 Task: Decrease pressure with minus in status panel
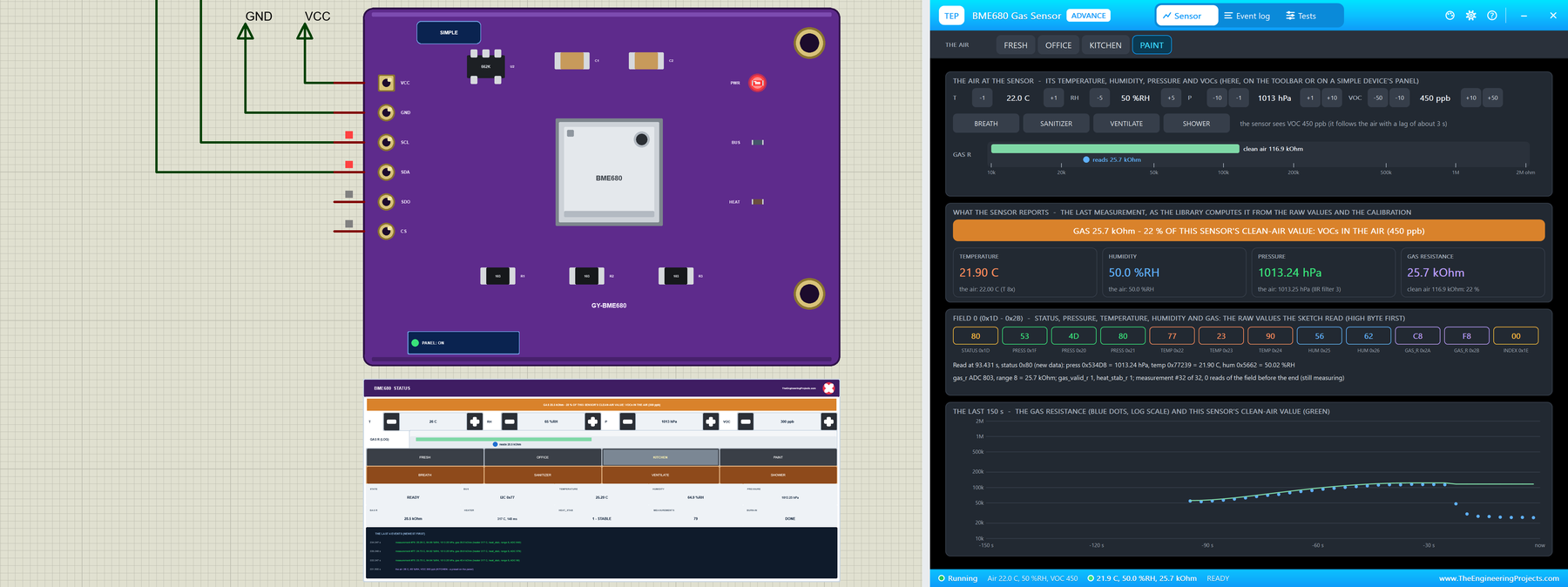pyautogui.click(x=627, y=422)
